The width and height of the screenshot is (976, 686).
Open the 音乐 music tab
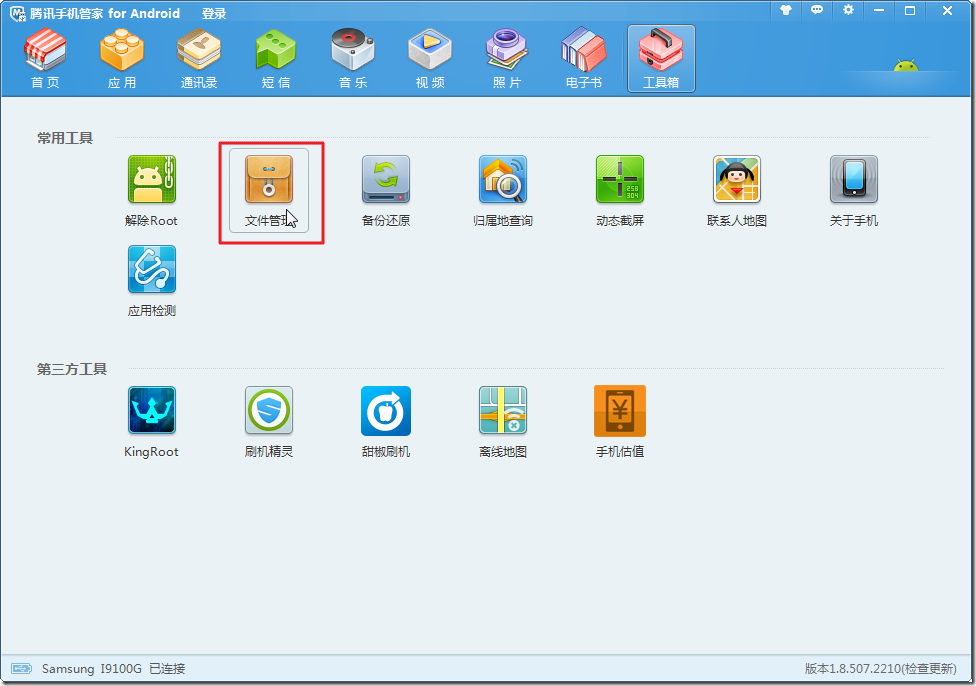(x=353, y=59)
